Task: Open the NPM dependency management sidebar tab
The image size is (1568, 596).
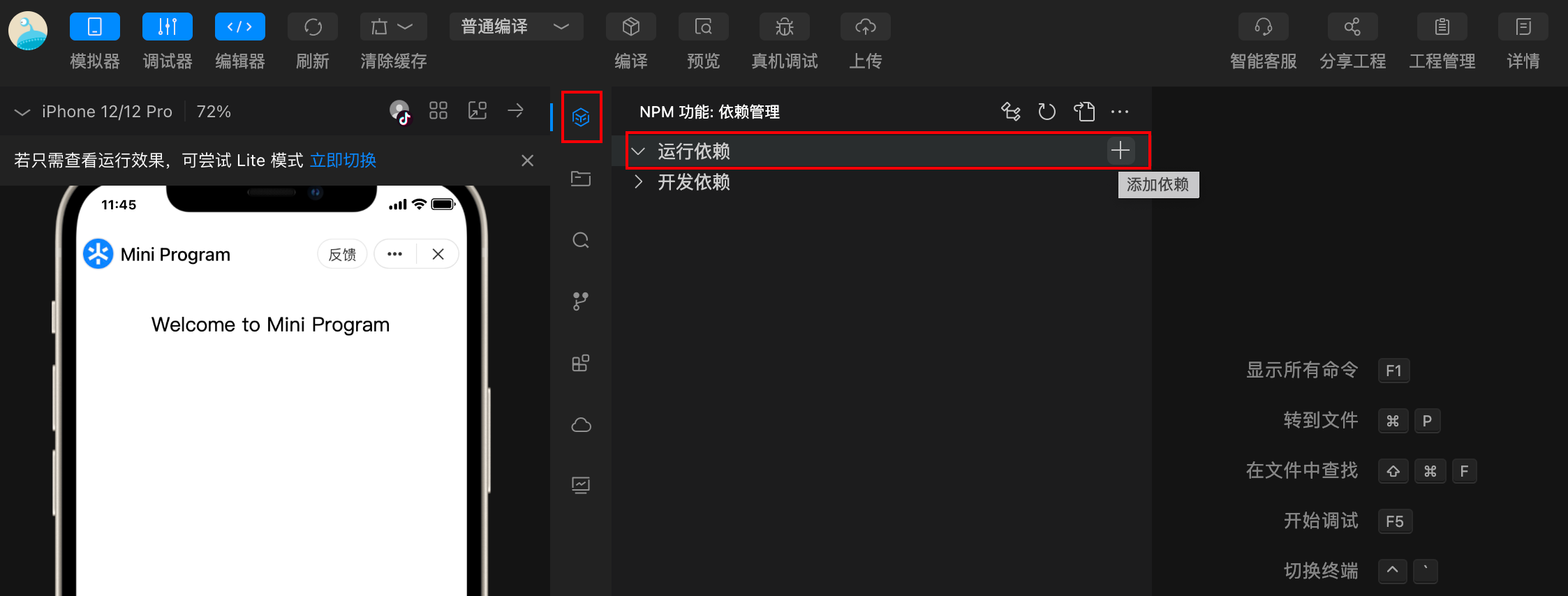Action: [x=581, y=117]
